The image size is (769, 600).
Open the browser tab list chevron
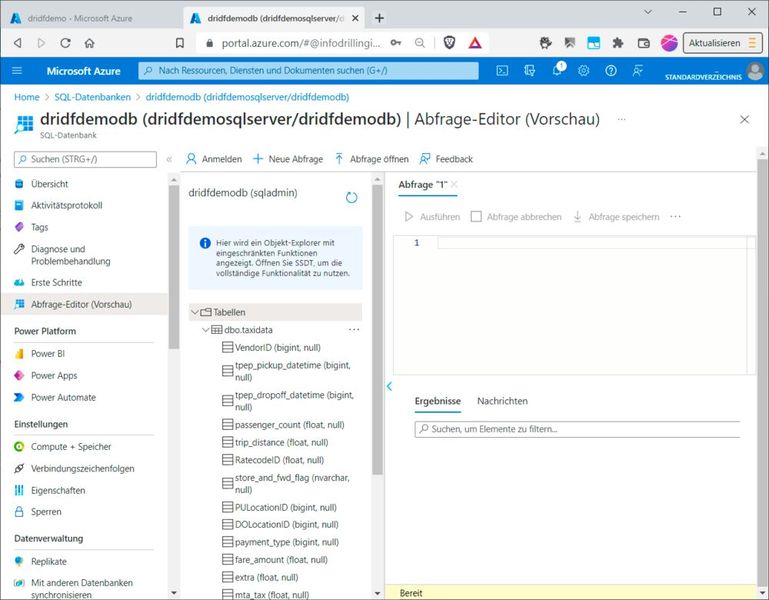[x=648, y=12]
